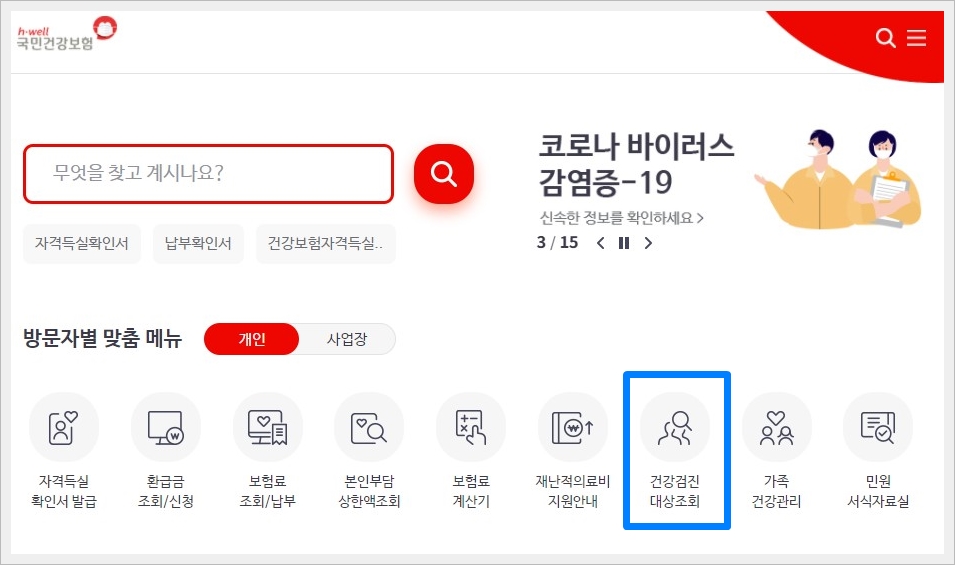Click the 본인부담 상한액조회 text label

click(369, 491)
